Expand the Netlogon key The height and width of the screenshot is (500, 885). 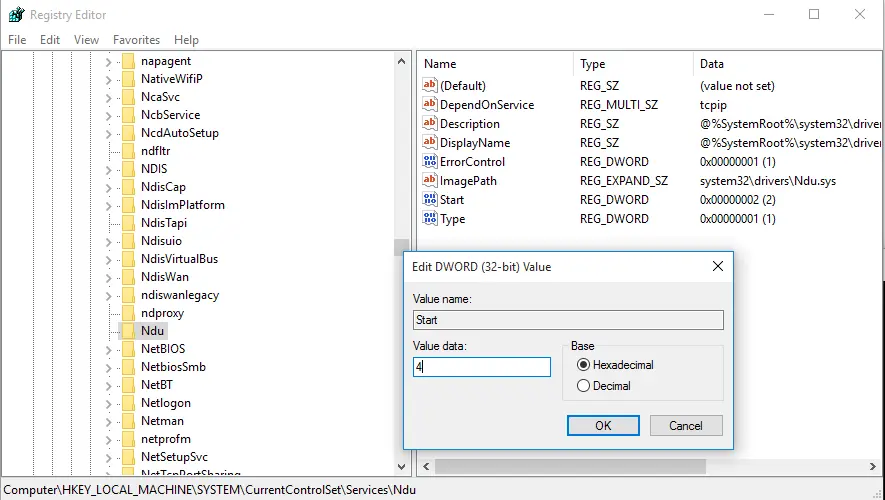click(108, 403)
